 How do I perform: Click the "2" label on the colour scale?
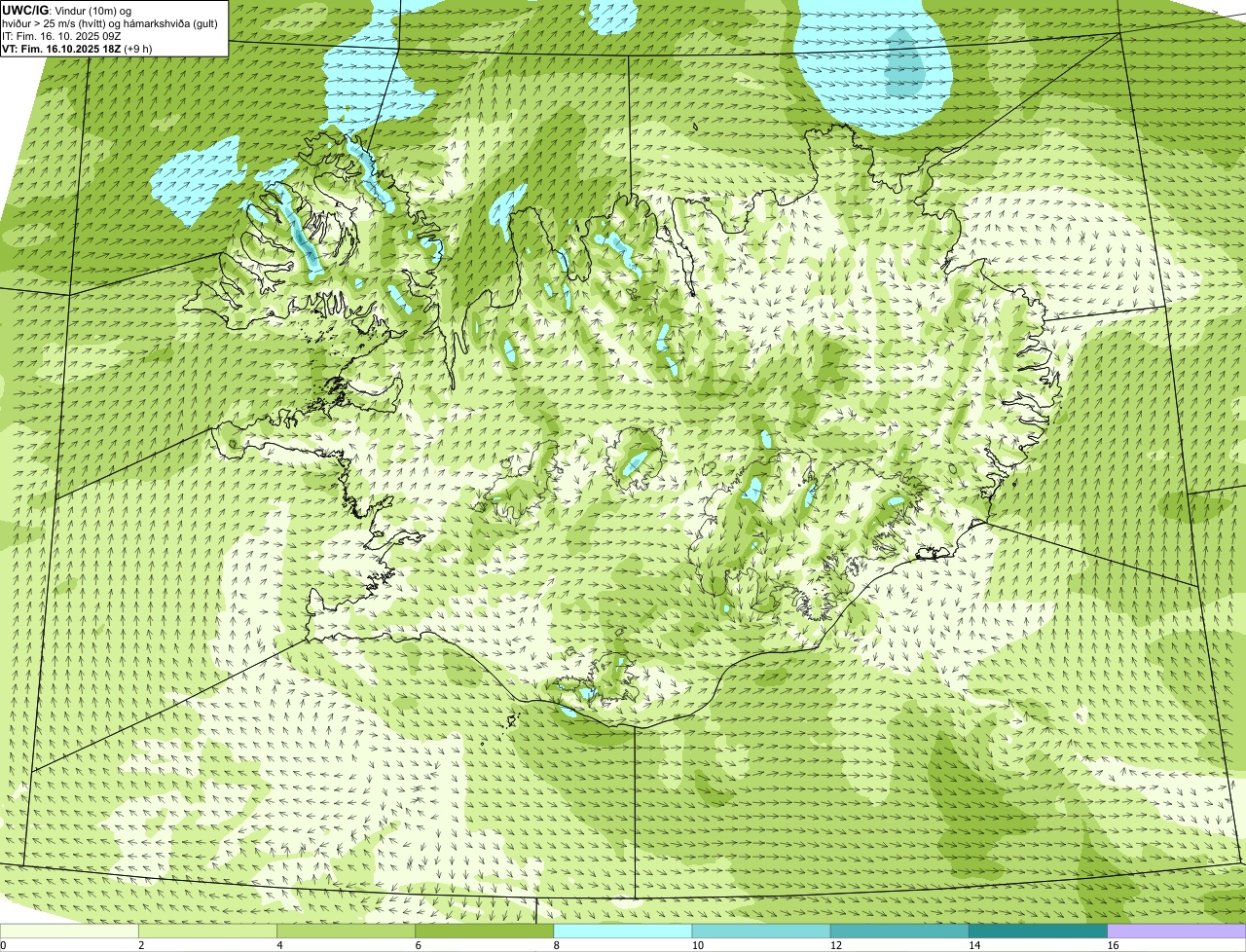pyautogui.click(x=141, y=945)
